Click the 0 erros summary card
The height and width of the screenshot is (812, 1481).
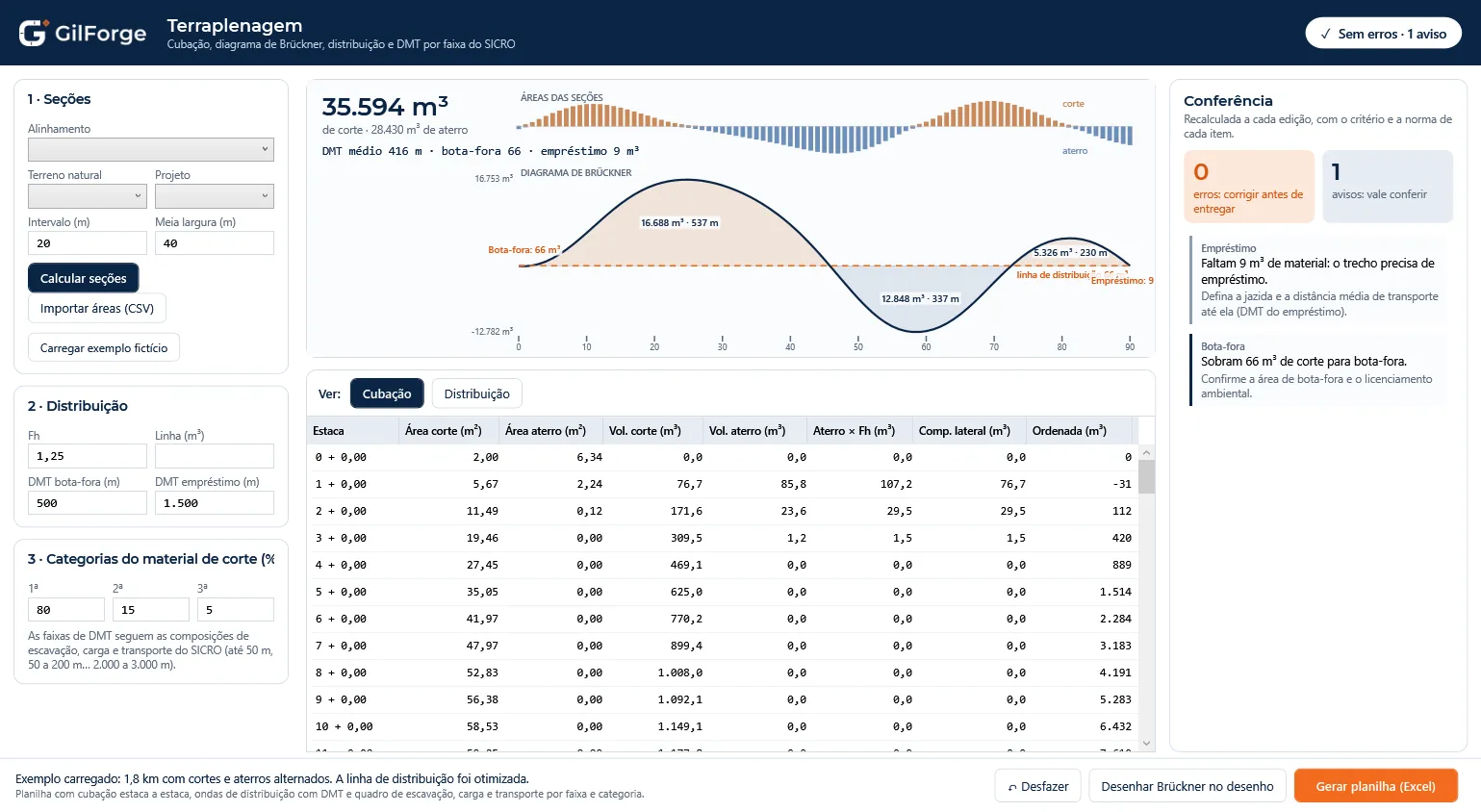[x=1249, y=187]
